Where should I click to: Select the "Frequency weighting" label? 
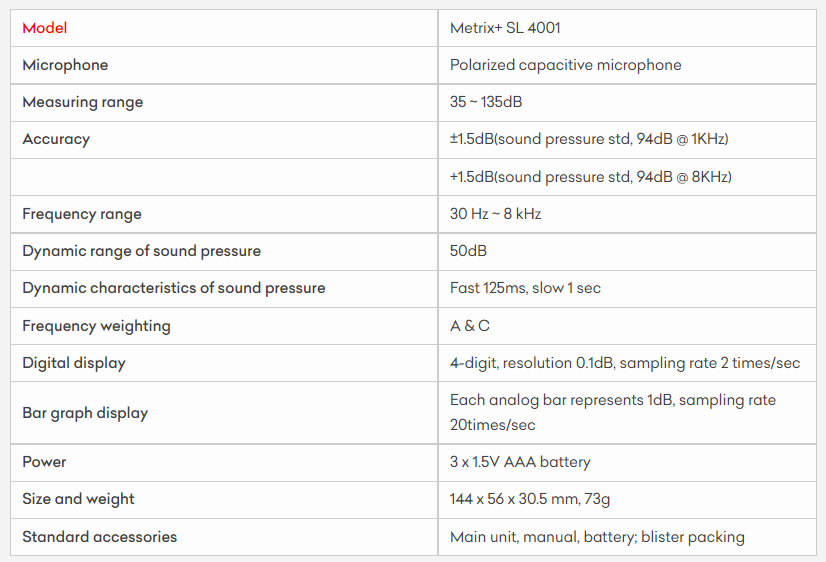[96, 326]
